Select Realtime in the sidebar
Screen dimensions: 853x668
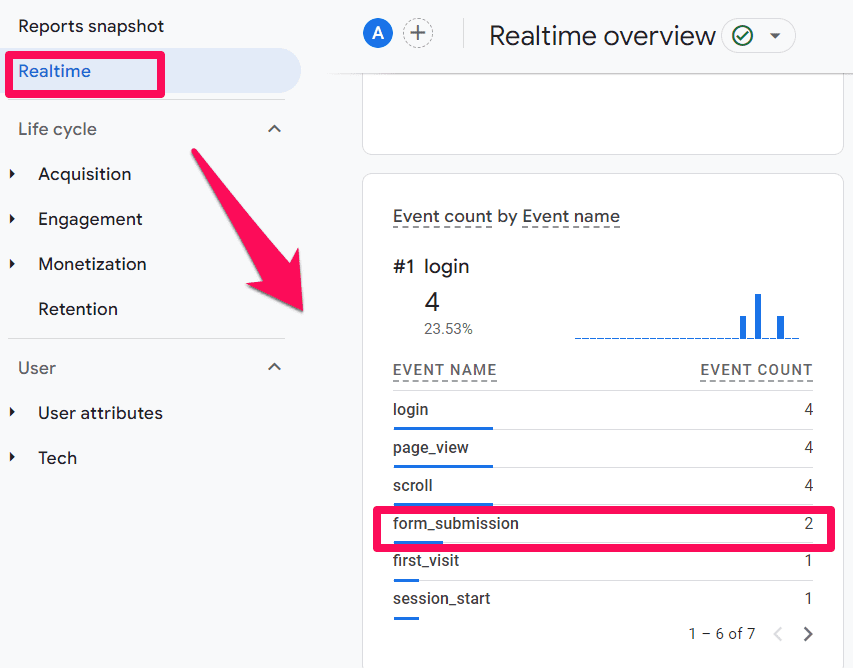click(x=55, y=71)
